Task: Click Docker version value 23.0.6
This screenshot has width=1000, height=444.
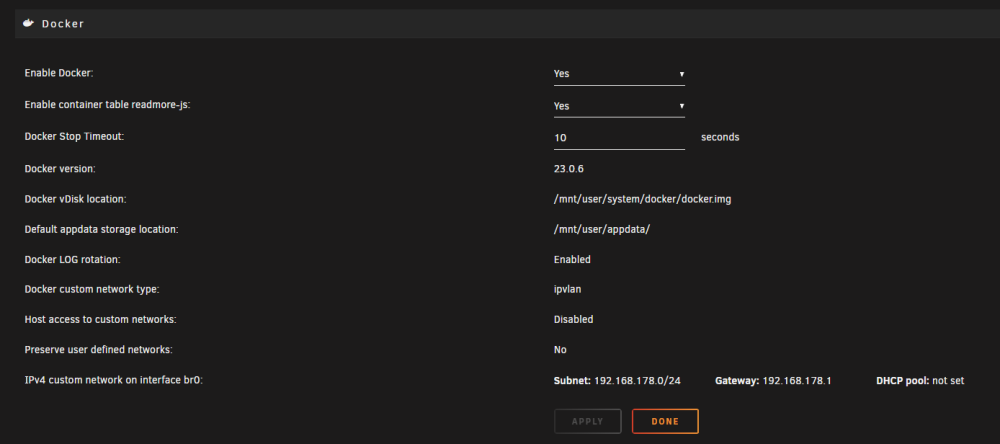Action: (569, 169)
